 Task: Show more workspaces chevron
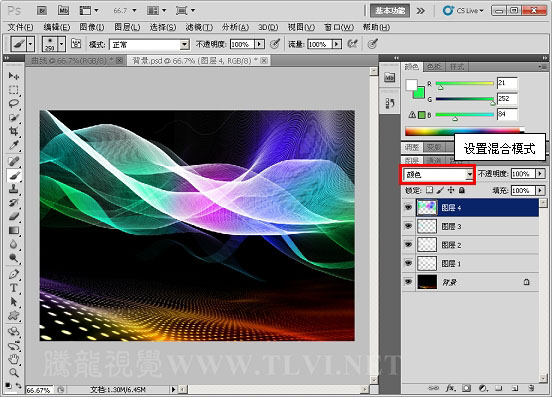[420, 11]
